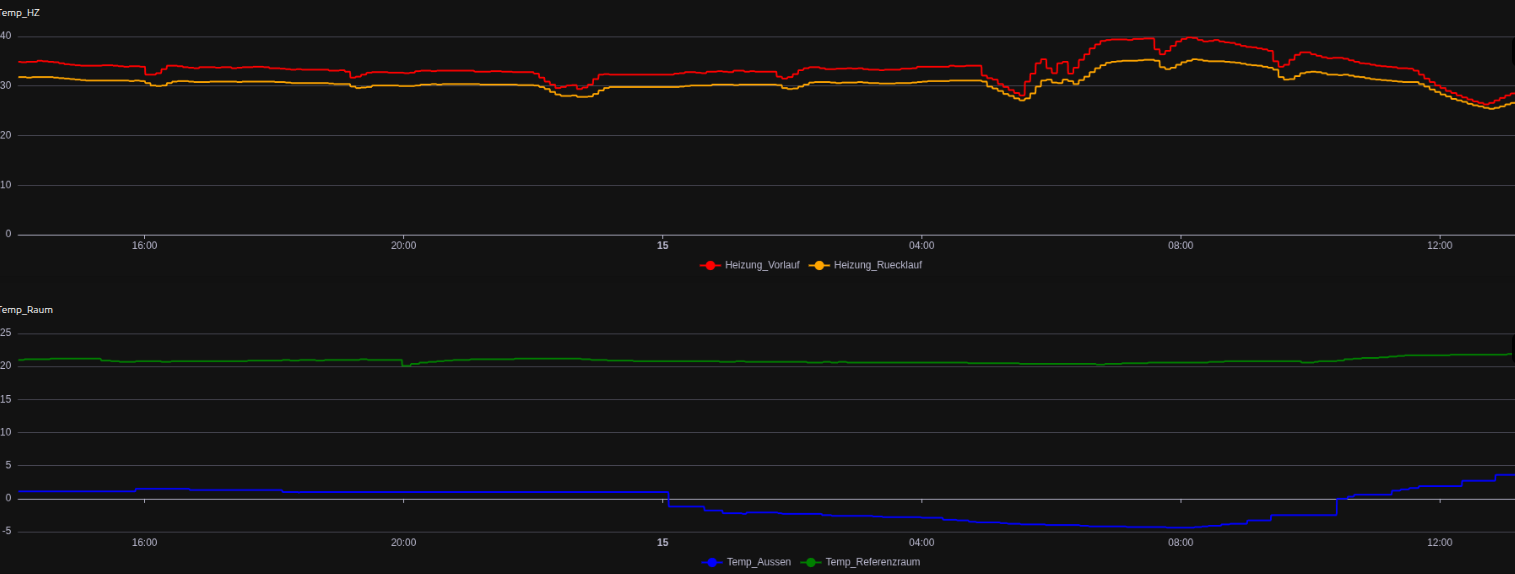The image size is (1515, 574).
Task: Select the 16:00 tick on heating chart
Action: tap(144, 245)
